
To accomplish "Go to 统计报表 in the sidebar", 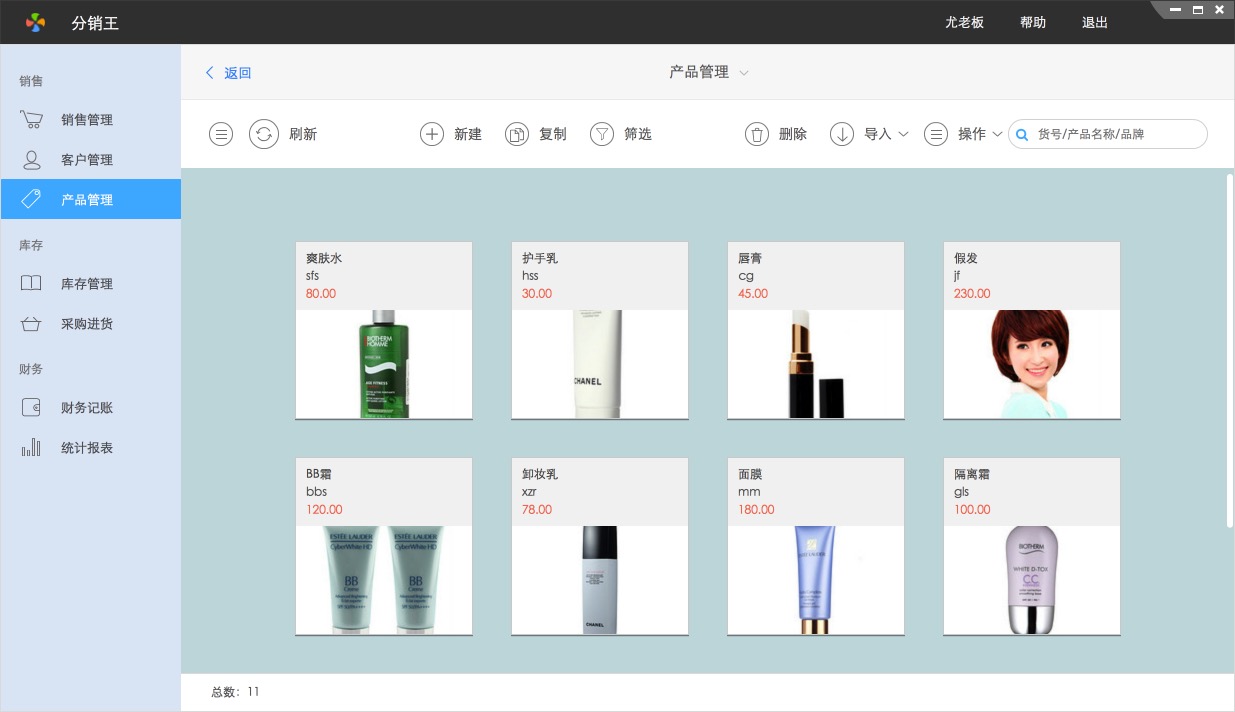I will point(86,448).
